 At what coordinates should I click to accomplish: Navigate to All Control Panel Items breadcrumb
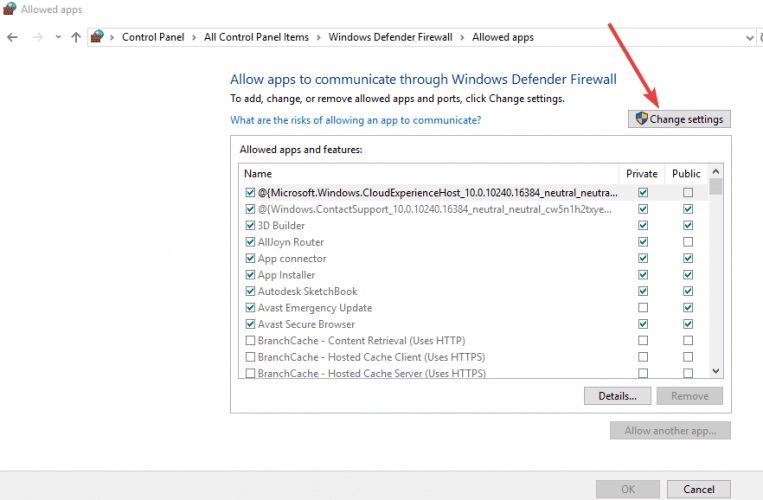pos(256,37)
